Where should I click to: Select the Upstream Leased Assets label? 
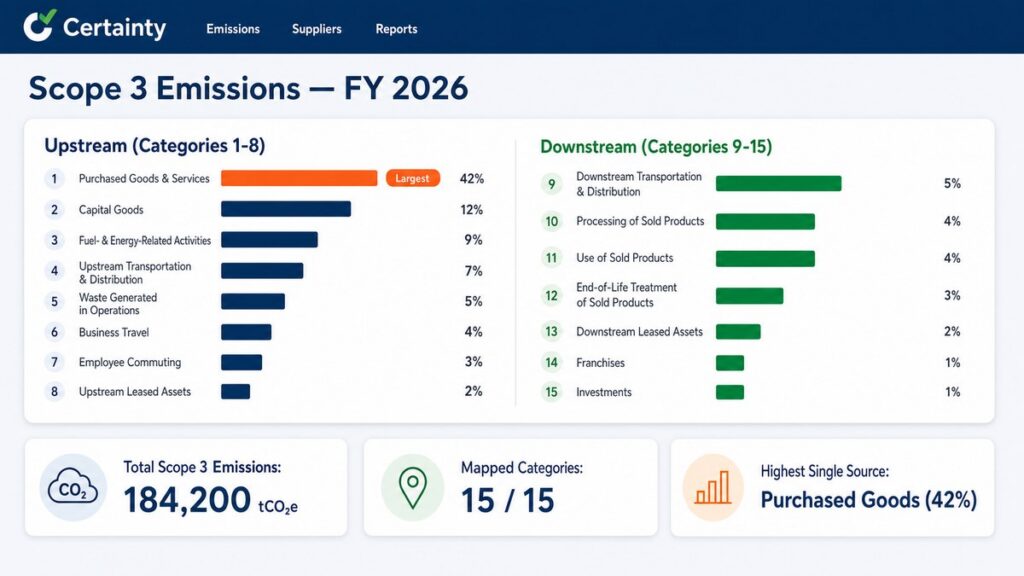coord(135,392)
